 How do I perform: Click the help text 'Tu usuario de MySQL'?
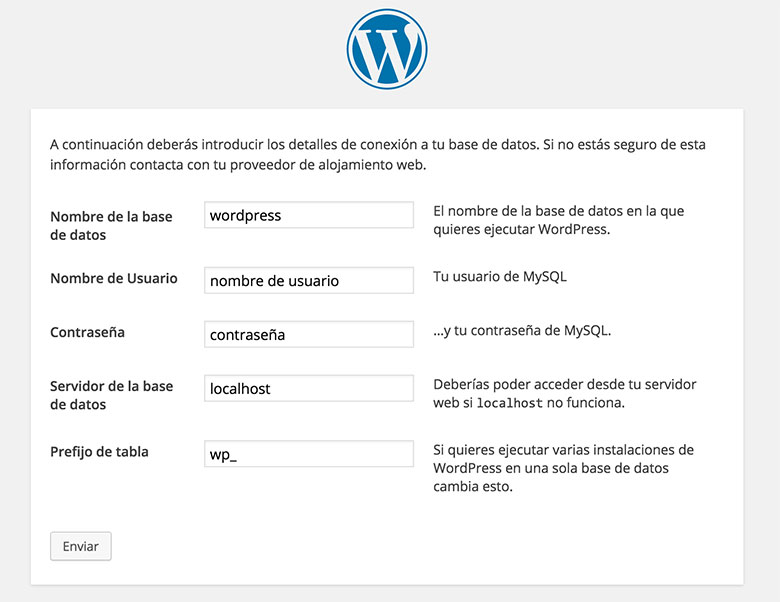500,277
